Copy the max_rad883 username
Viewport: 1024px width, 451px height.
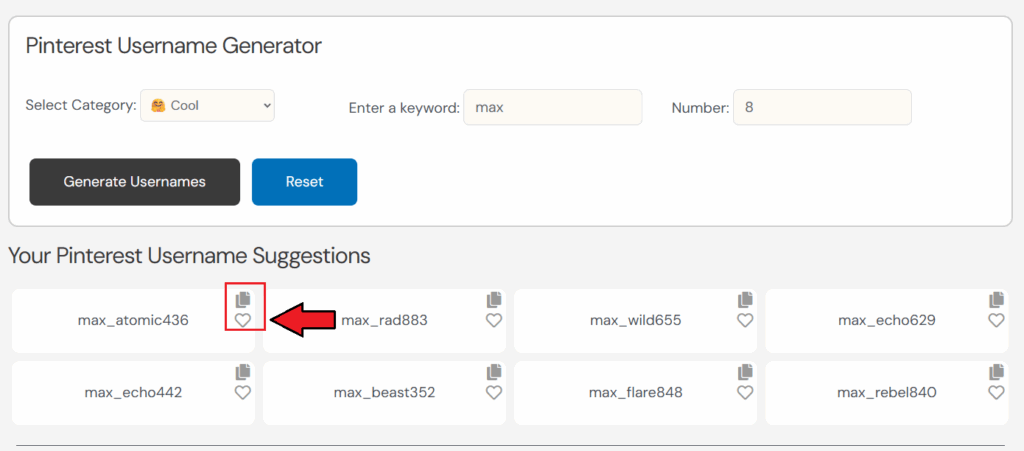pyautogui.click(x=494, y=300)
